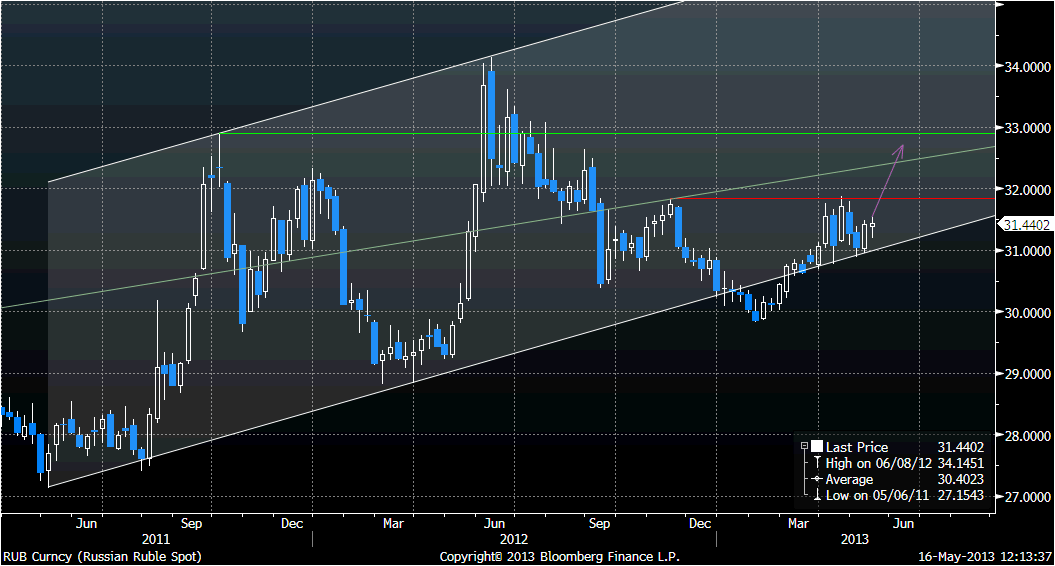
Task: Select the High marker icon in legend
Action: [817, 463]
